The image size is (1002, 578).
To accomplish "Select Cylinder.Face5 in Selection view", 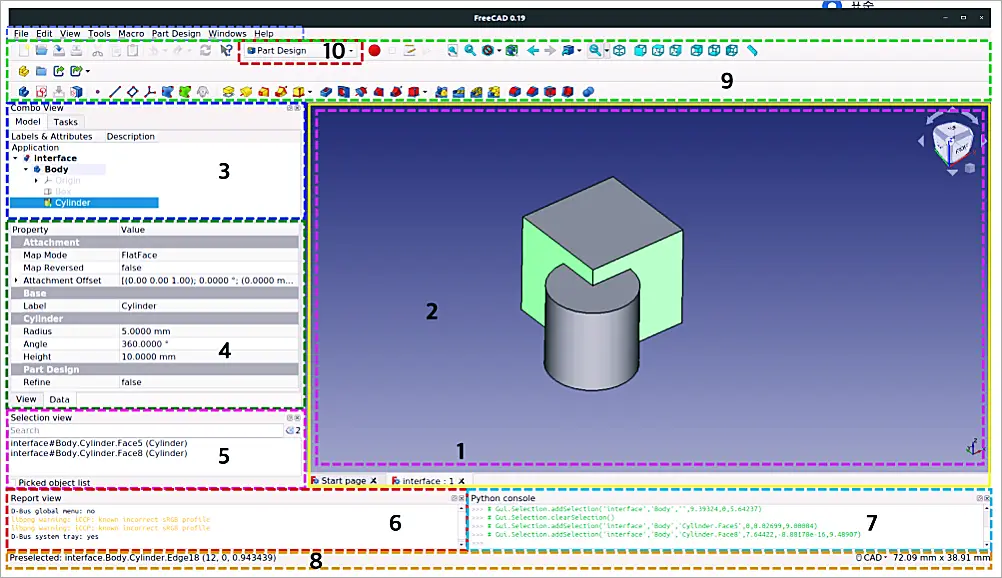I will (99, 443).
